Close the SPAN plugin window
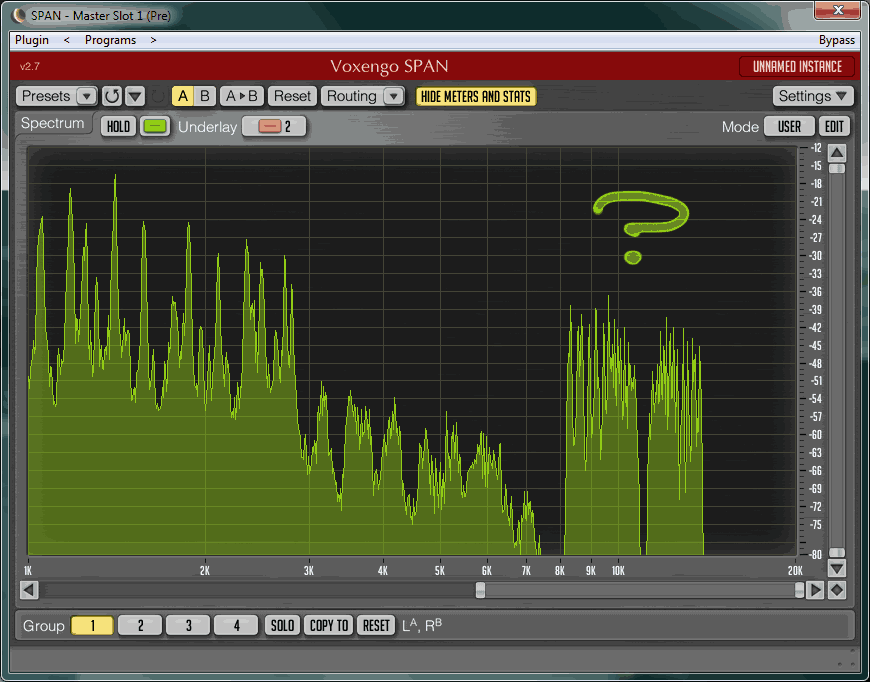The height and width of the screenshot is (682, 870). click(838, 9)
